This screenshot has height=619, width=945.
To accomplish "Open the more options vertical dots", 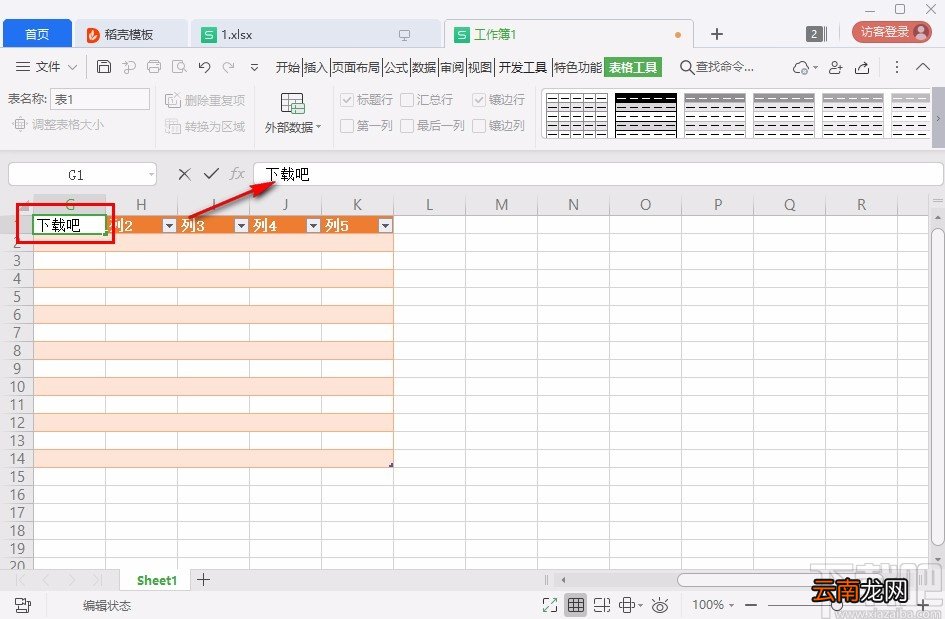I will pos(897,67).
